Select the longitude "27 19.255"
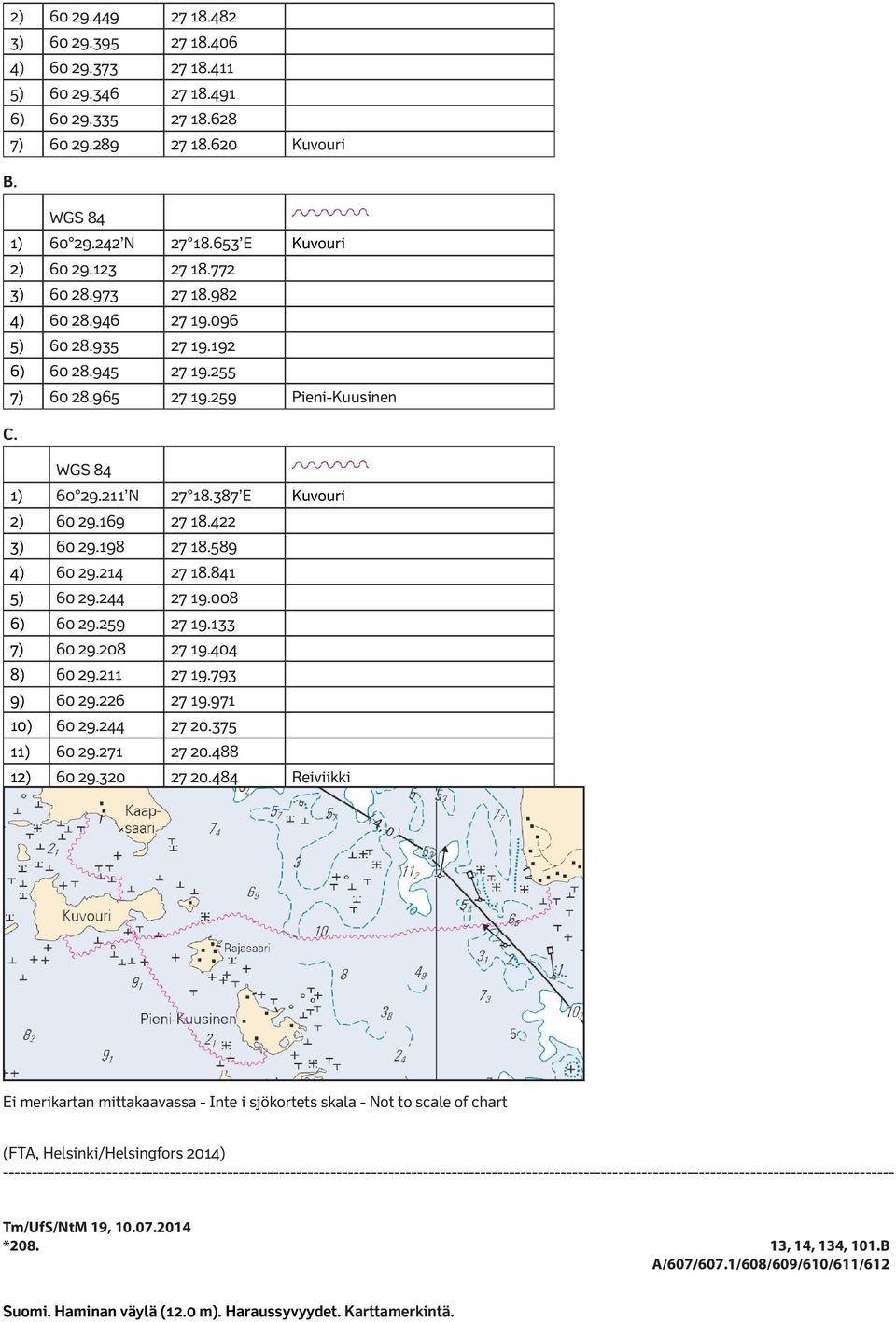 (x=203, y=372)
